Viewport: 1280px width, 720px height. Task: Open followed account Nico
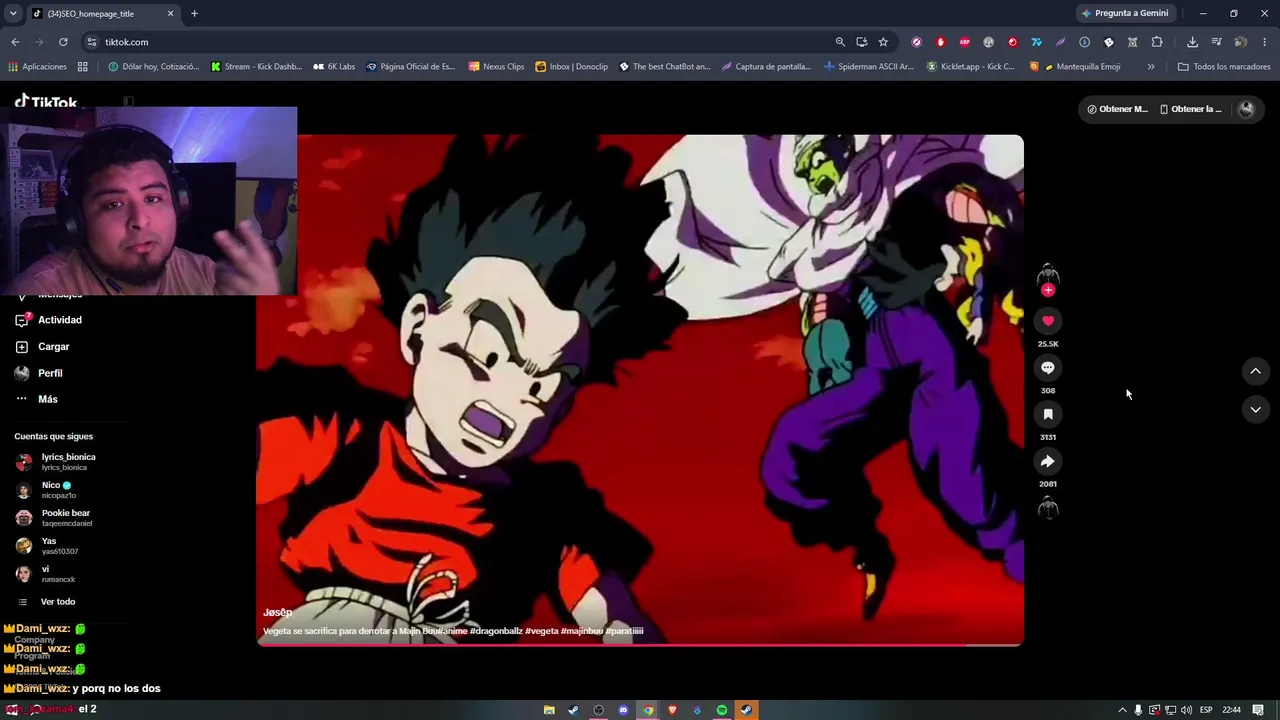(45, 490)
